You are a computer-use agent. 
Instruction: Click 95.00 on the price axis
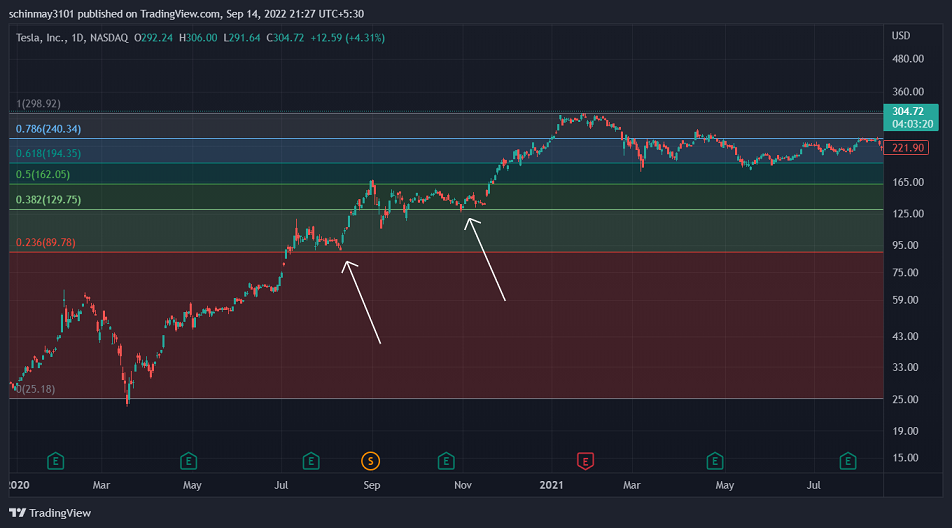tap(905, 245)
